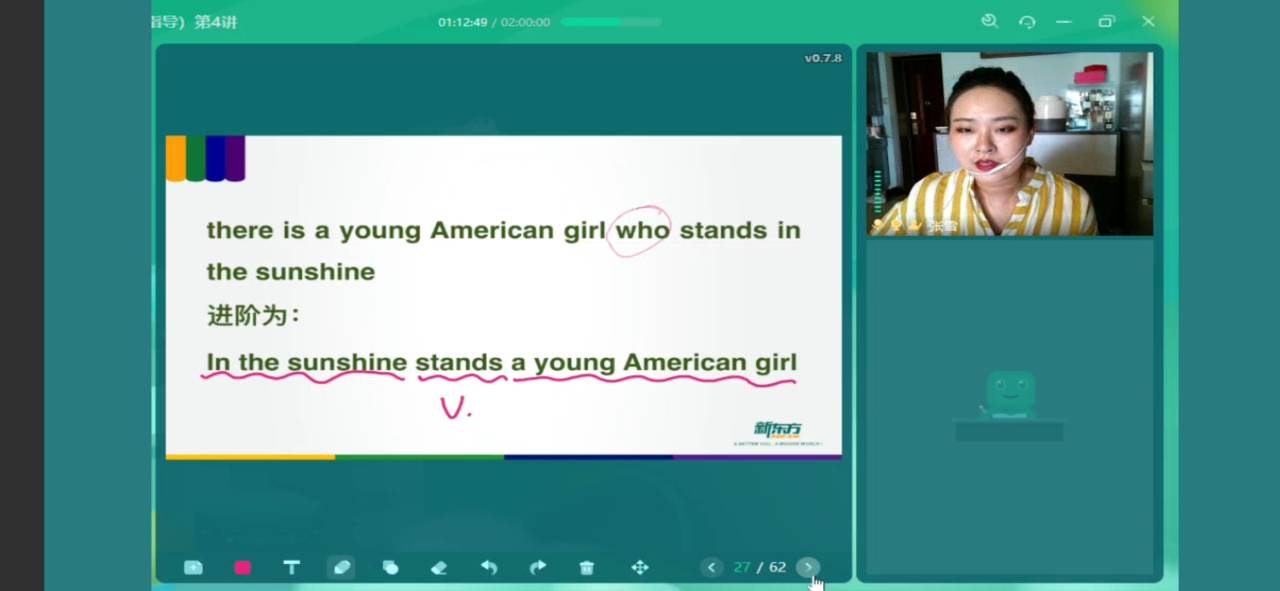Restore down the classroom window
1280x591 pixels.
(1106, 21)
